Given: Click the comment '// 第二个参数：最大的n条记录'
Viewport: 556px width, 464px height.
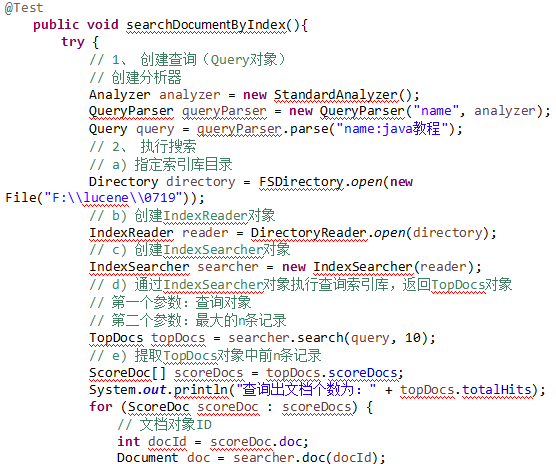Looking at the screenshot, I should 188,320.
